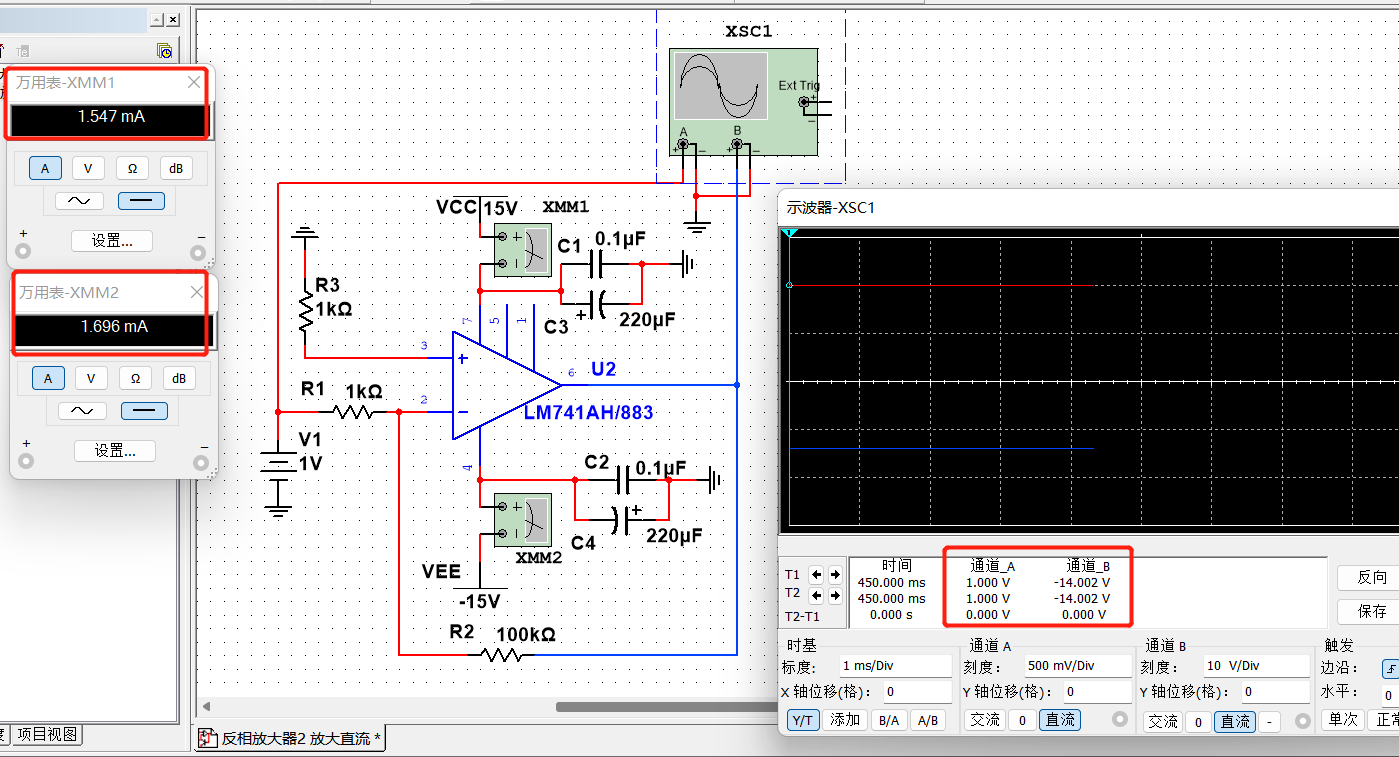
Task: Select the V1 1V battery source
Action: pyautogui.click(x=278, y=464)
